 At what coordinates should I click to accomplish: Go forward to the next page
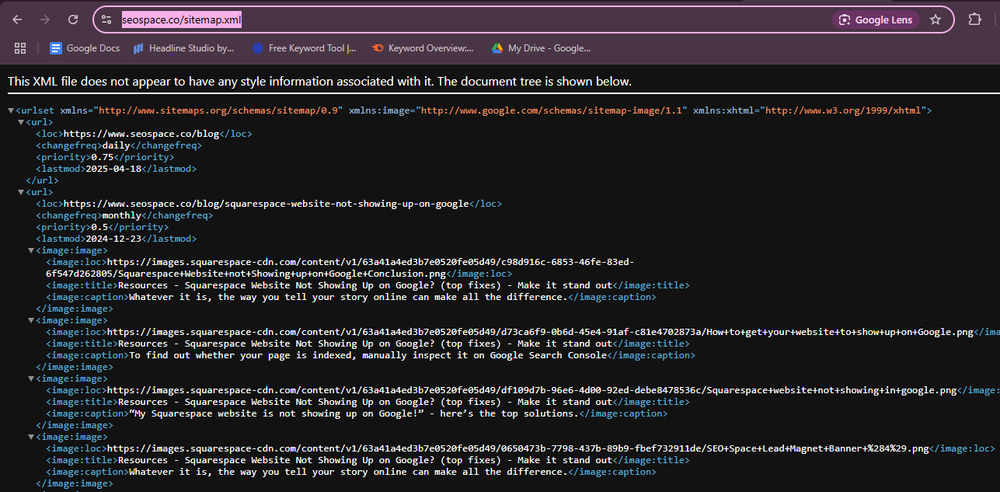pos(45,20)
